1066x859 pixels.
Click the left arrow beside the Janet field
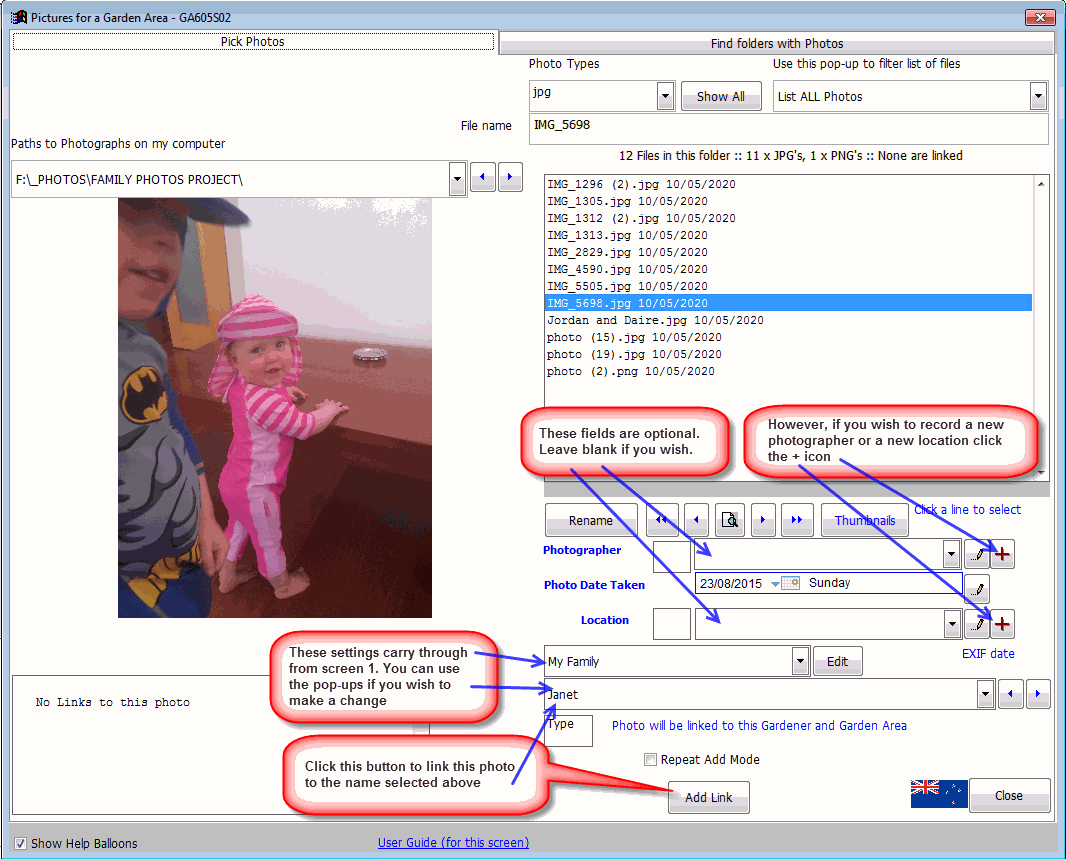[1010, 694]
